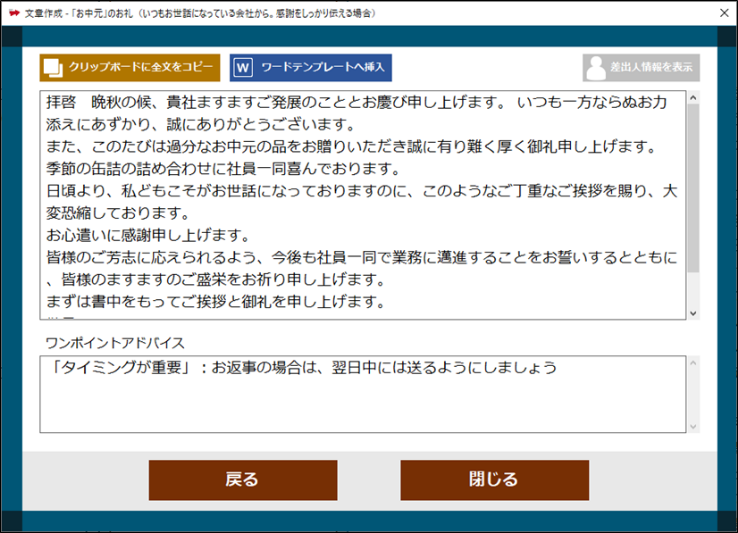738x533 pixels.
Task: Show sender info (差出人情報を表示) button
Action: (641, 68)
